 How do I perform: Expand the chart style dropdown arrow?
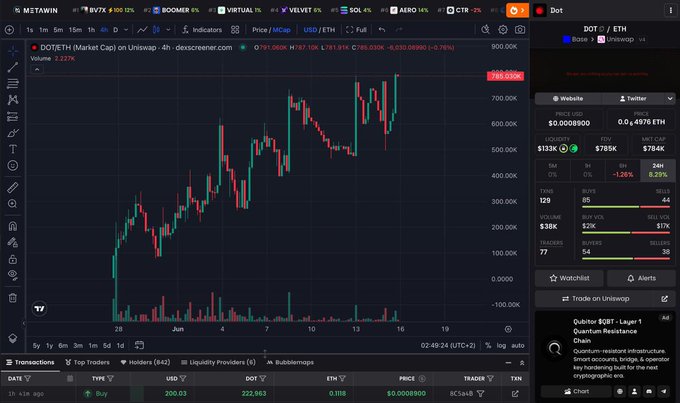click(x=168, y=29)
